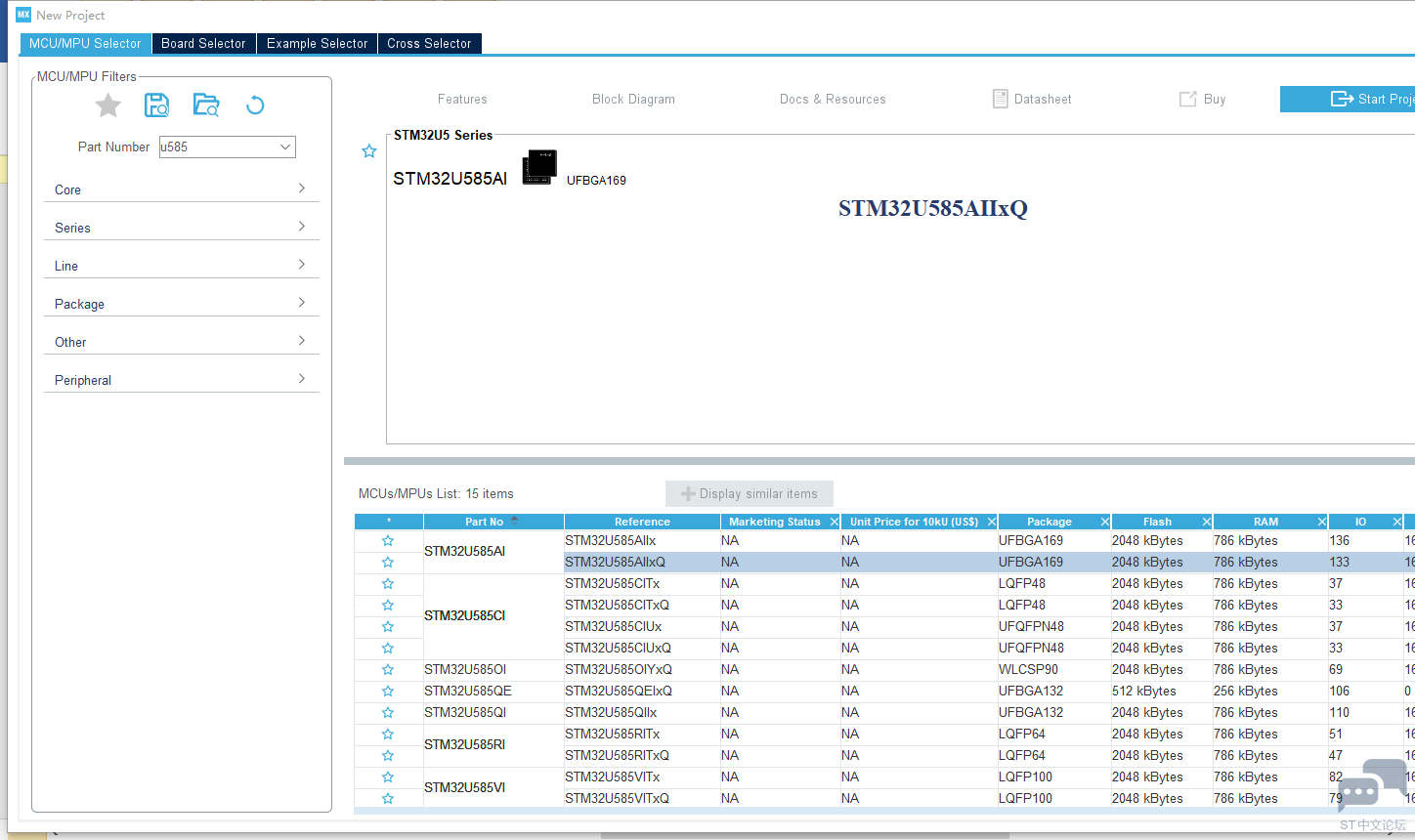Open the Example Selector tab

coord(318,44)
